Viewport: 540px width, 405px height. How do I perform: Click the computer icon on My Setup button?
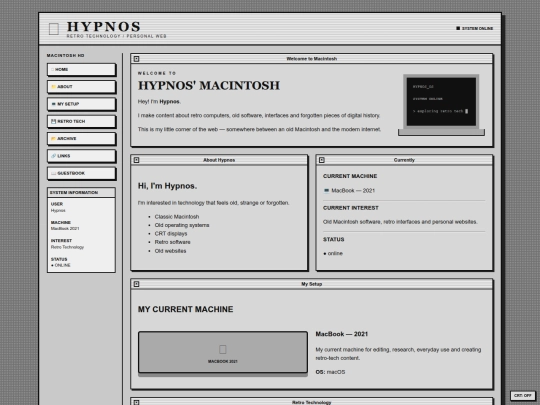(53, 104)
